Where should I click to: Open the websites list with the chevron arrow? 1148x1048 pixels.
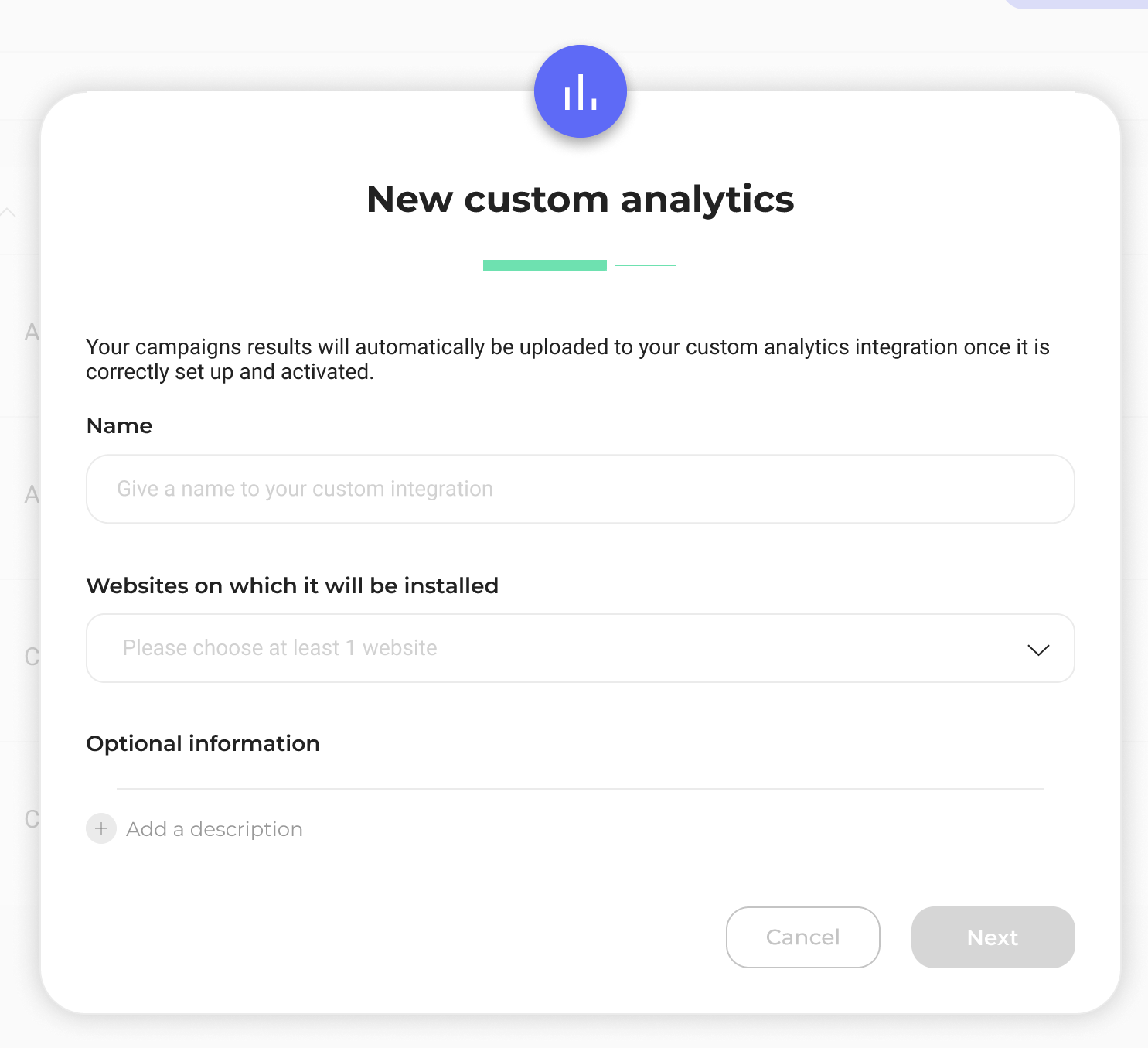pos(1038,650)
